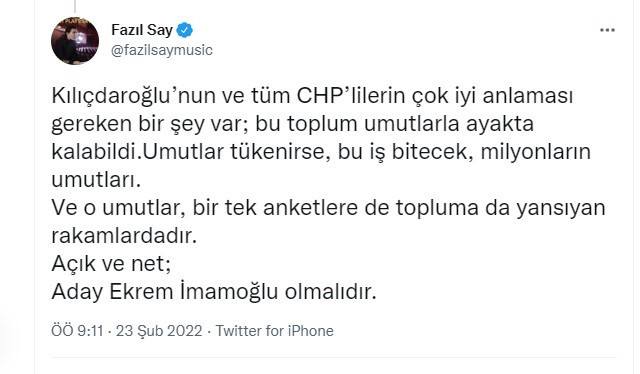Click the ÖÖ 9:11 timestamp

pyautogui.click(x=77, y=331)
